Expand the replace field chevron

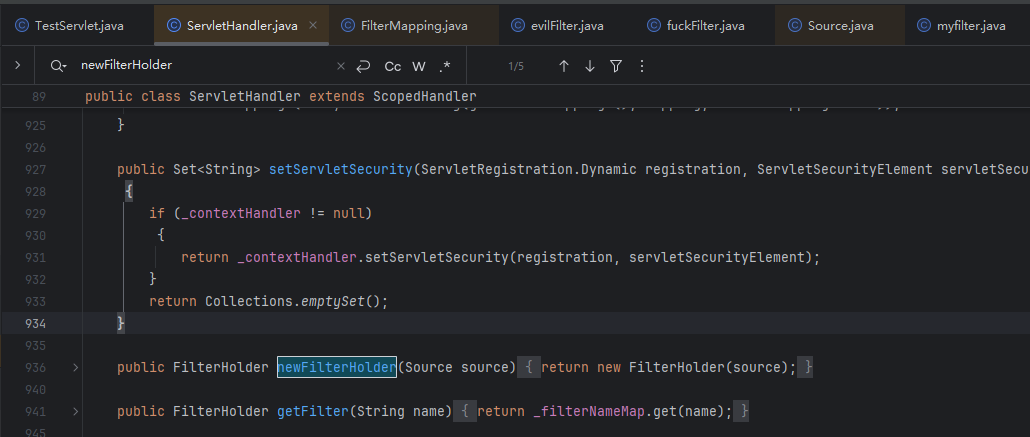pos(18,66)
